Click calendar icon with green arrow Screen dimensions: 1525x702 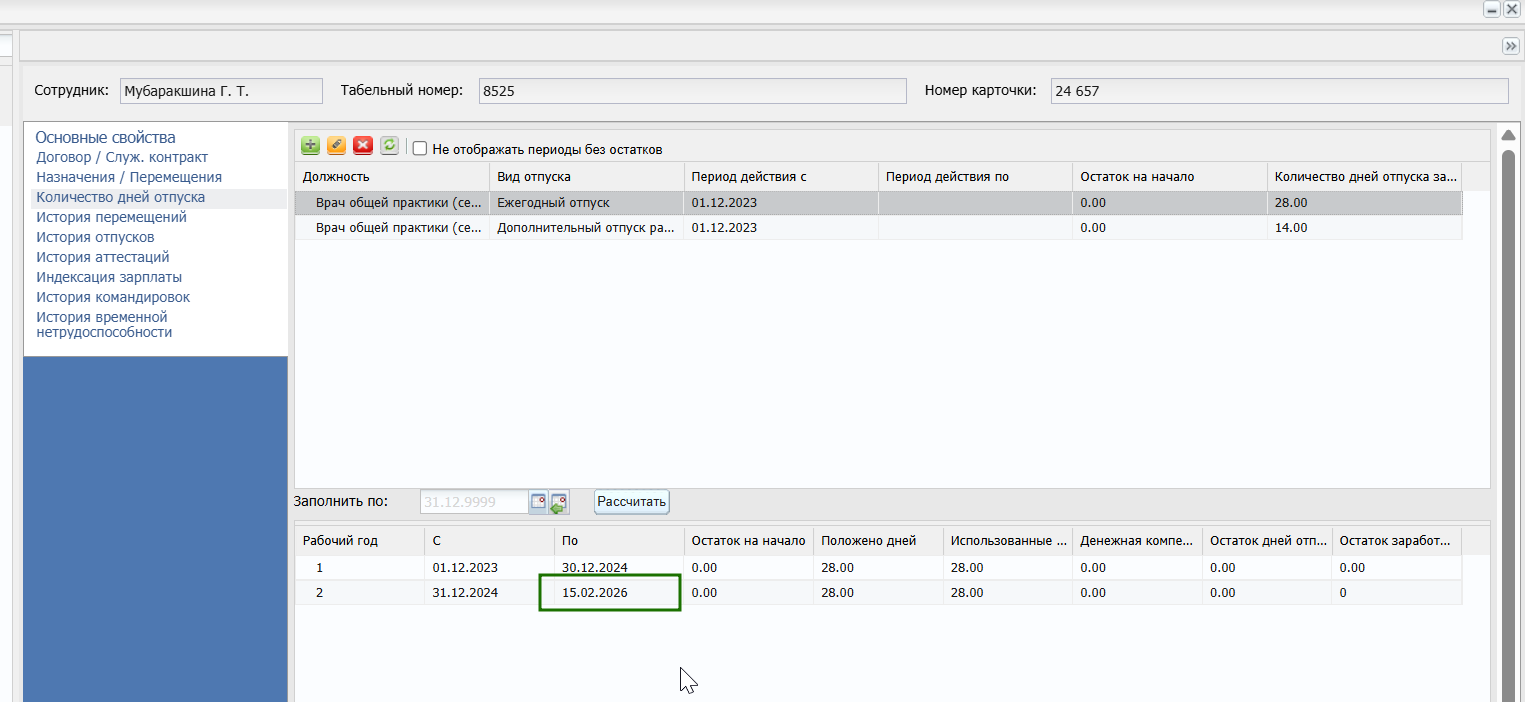[x=559, y=502]
